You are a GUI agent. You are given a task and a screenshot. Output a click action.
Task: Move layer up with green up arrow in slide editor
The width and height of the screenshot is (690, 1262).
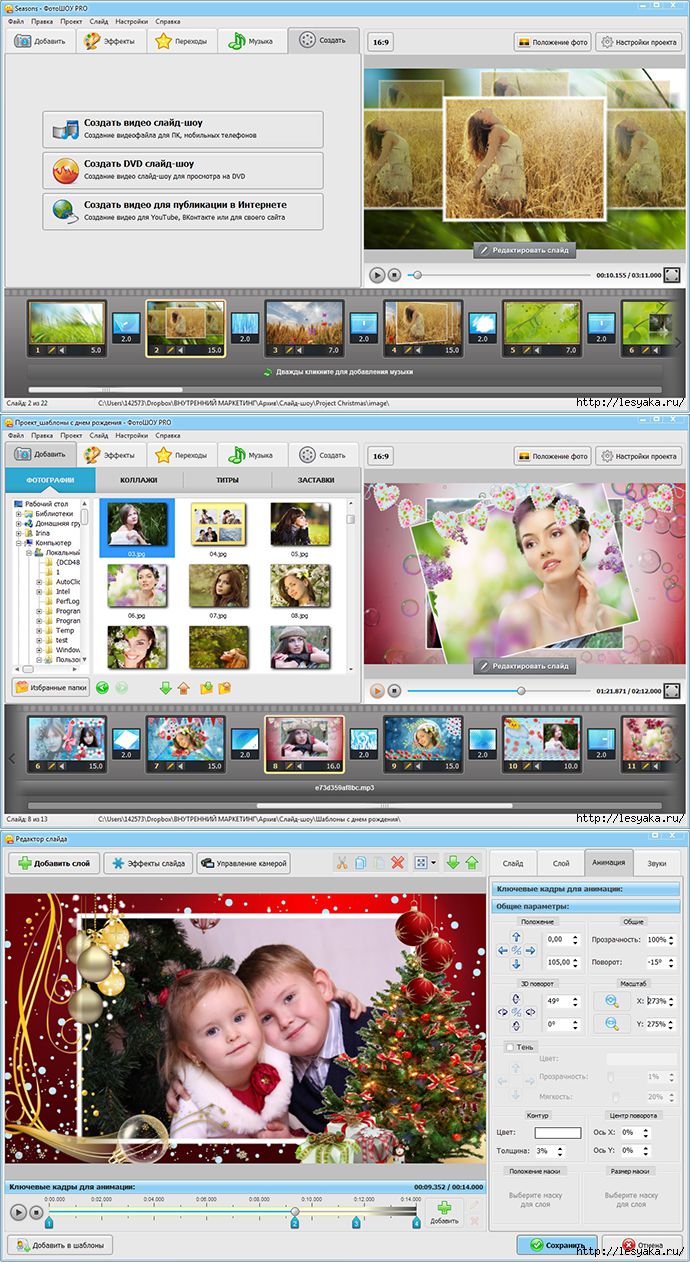(472, 862)
